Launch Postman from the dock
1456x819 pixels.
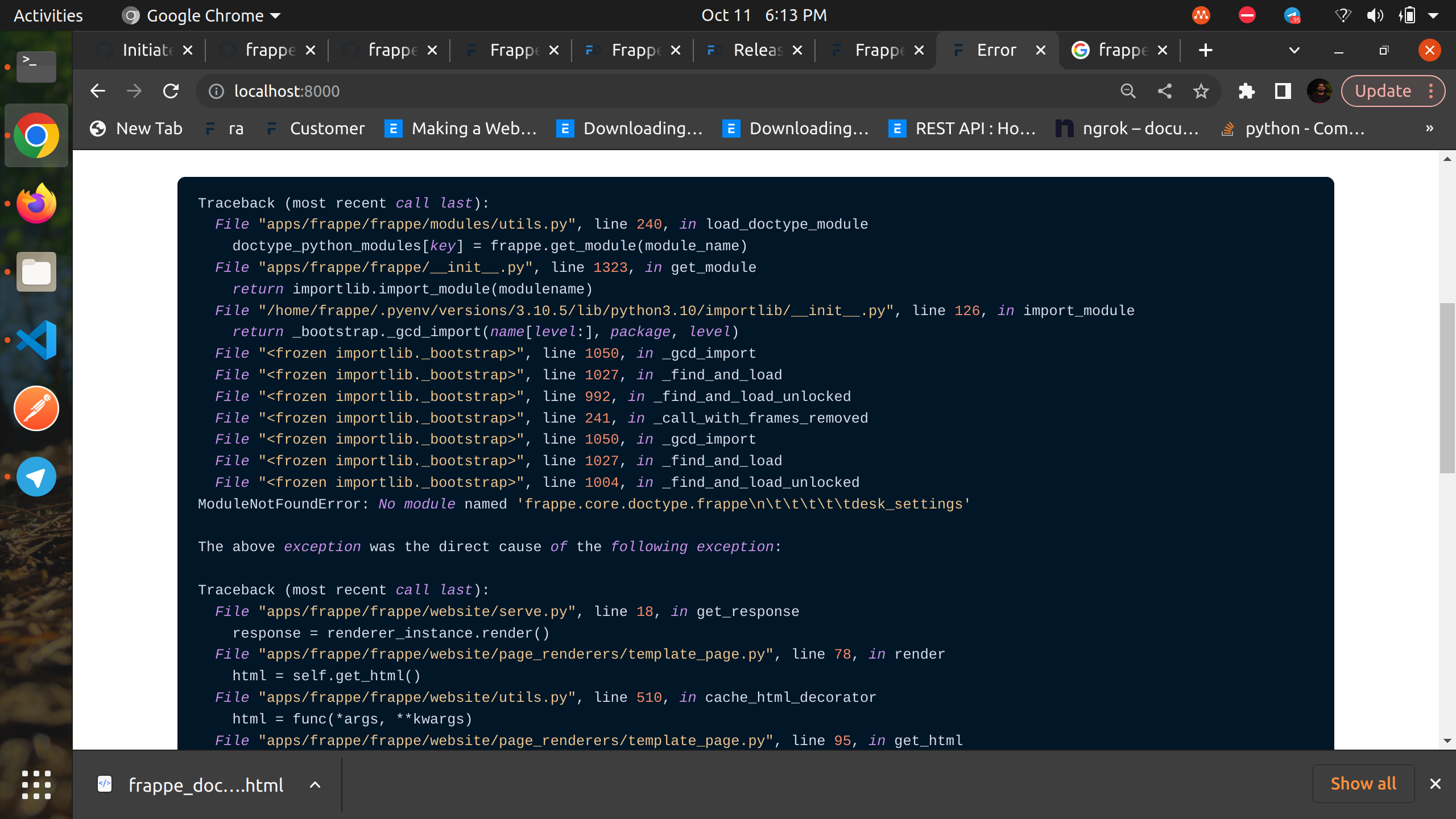pos(36,408)
